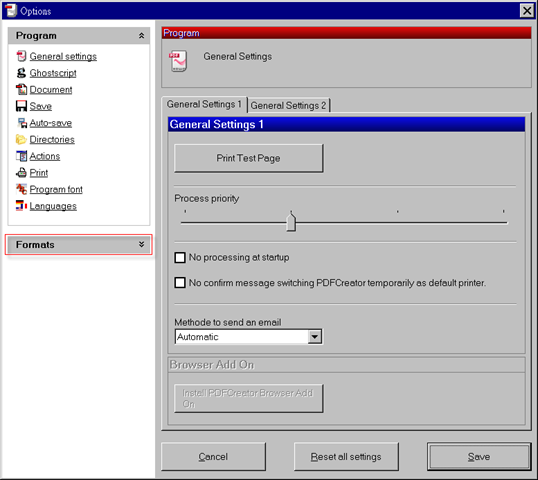Image resolution: width=538 pixels, height=480 pixels.
Task: Click the Actions sidebar icon
Action: 21,156
